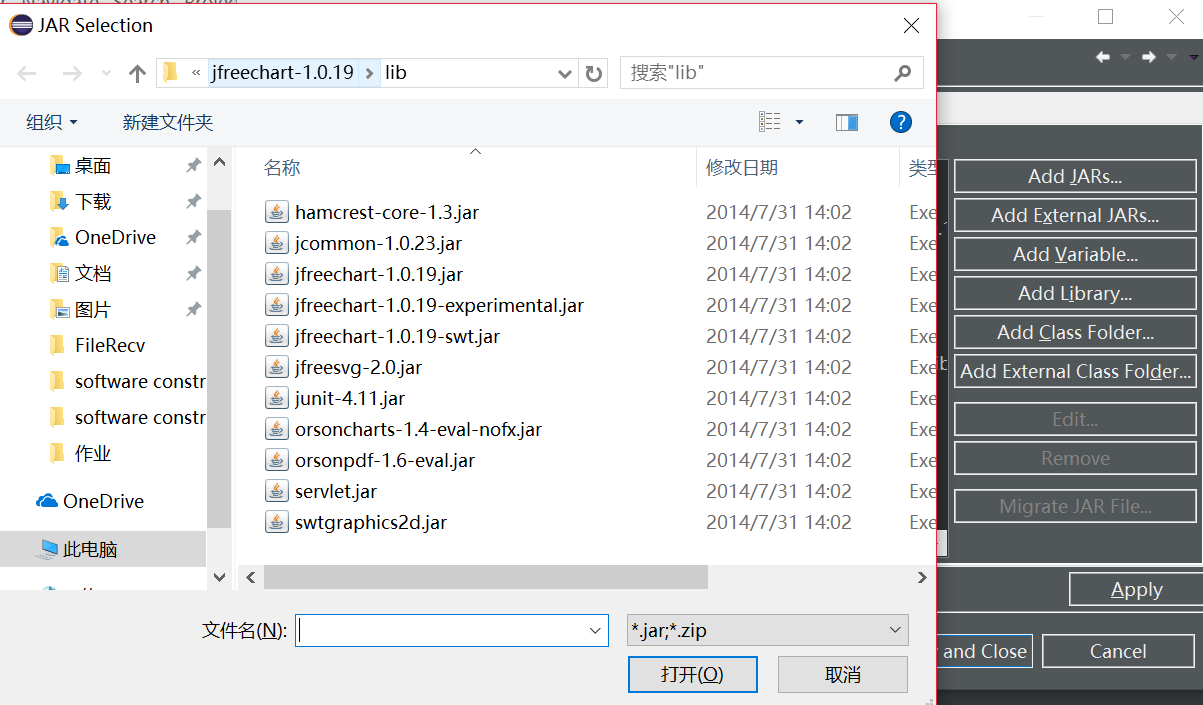This screenshot has height=705, width=1203.
Task: Open the *.jar;*.zip file type filter
Action: [x=767, y=630]
